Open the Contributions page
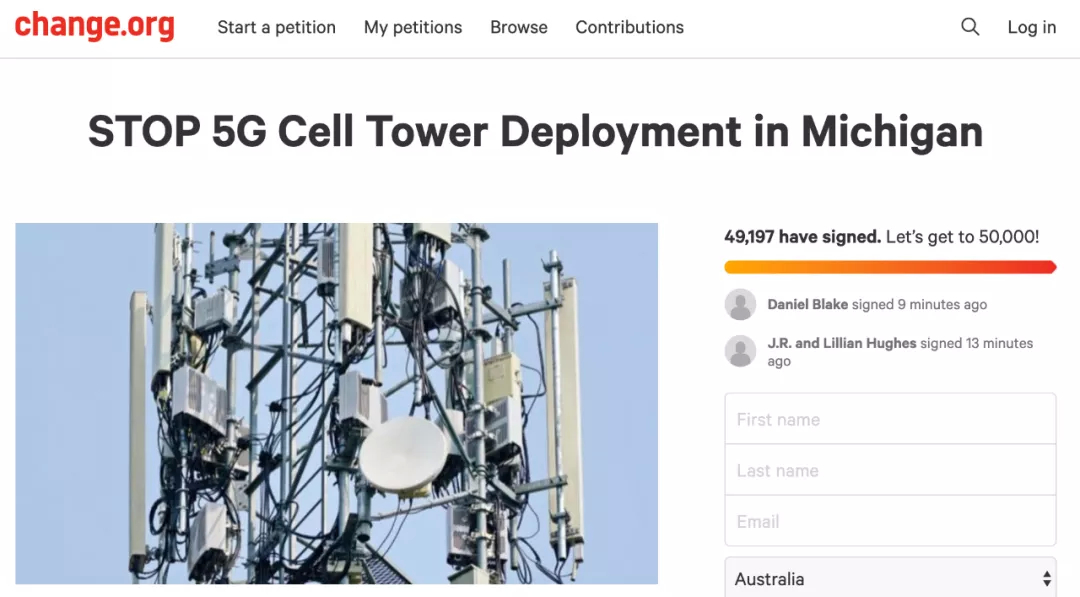The width and height of the screenshot is (1080, 597). point(630,27)
